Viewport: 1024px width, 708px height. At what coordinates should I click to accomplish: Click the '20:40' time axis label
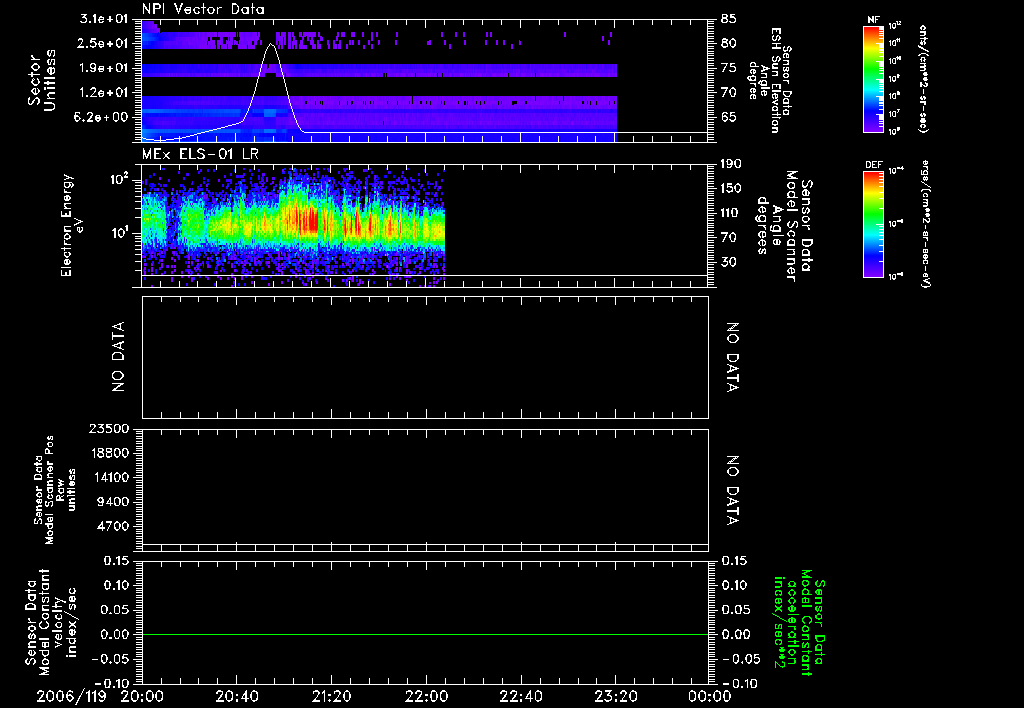tap(236, 696)
